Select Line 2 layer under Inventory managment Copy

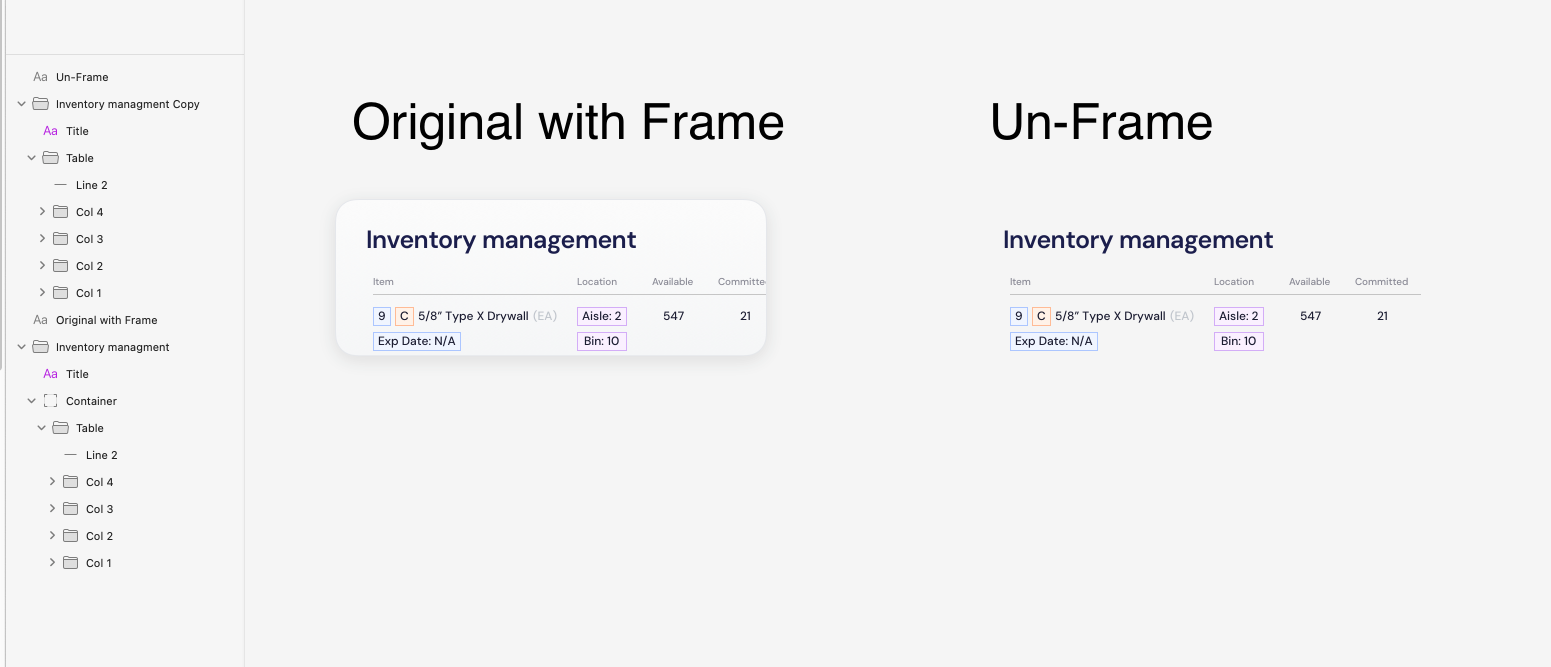click(x=91, y=185)
